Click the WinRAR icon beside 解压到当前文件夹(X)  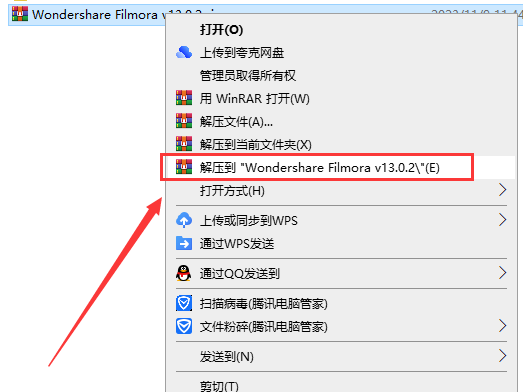pyautogui.click(x=184, y=144)
